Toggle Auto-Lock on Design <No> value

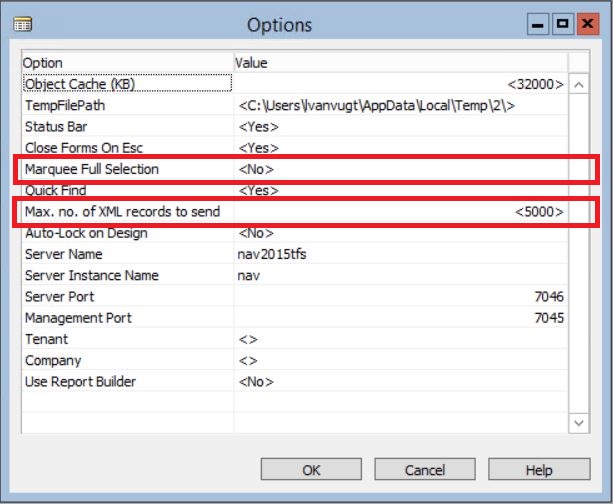(x=401, y=233)
